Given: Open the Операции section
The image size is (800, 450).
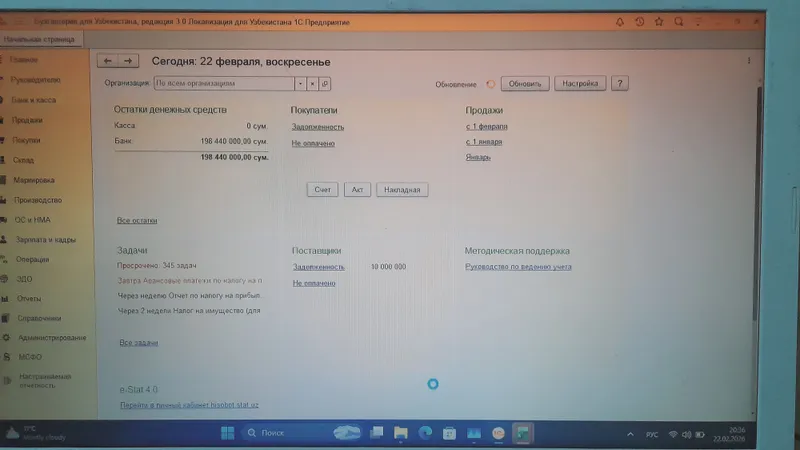Looking at the screenshot, I should 32,260.
